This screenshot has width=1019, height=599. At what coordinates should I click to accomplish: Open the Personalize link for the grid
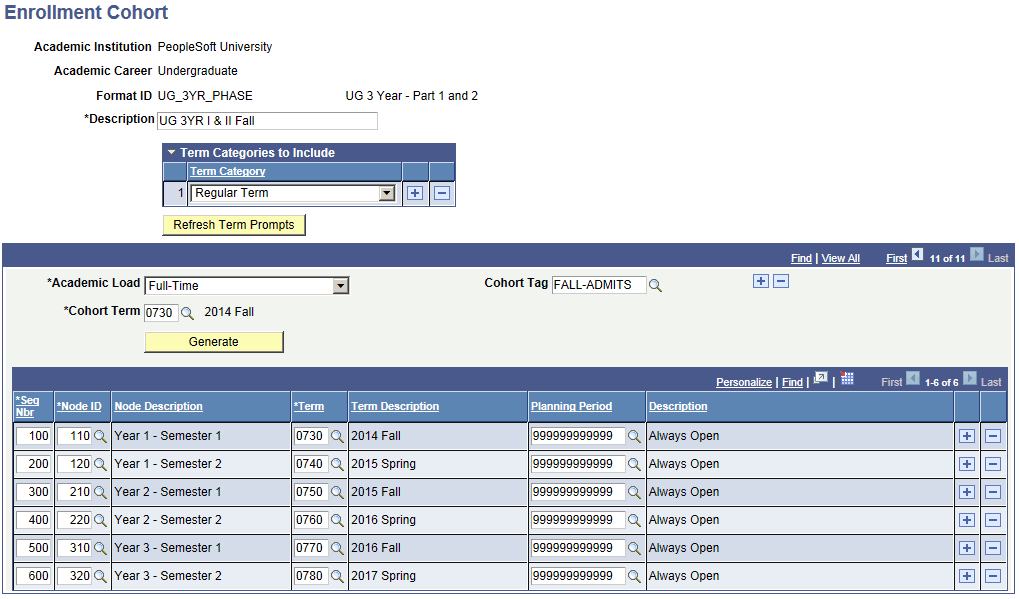point(743,382)
